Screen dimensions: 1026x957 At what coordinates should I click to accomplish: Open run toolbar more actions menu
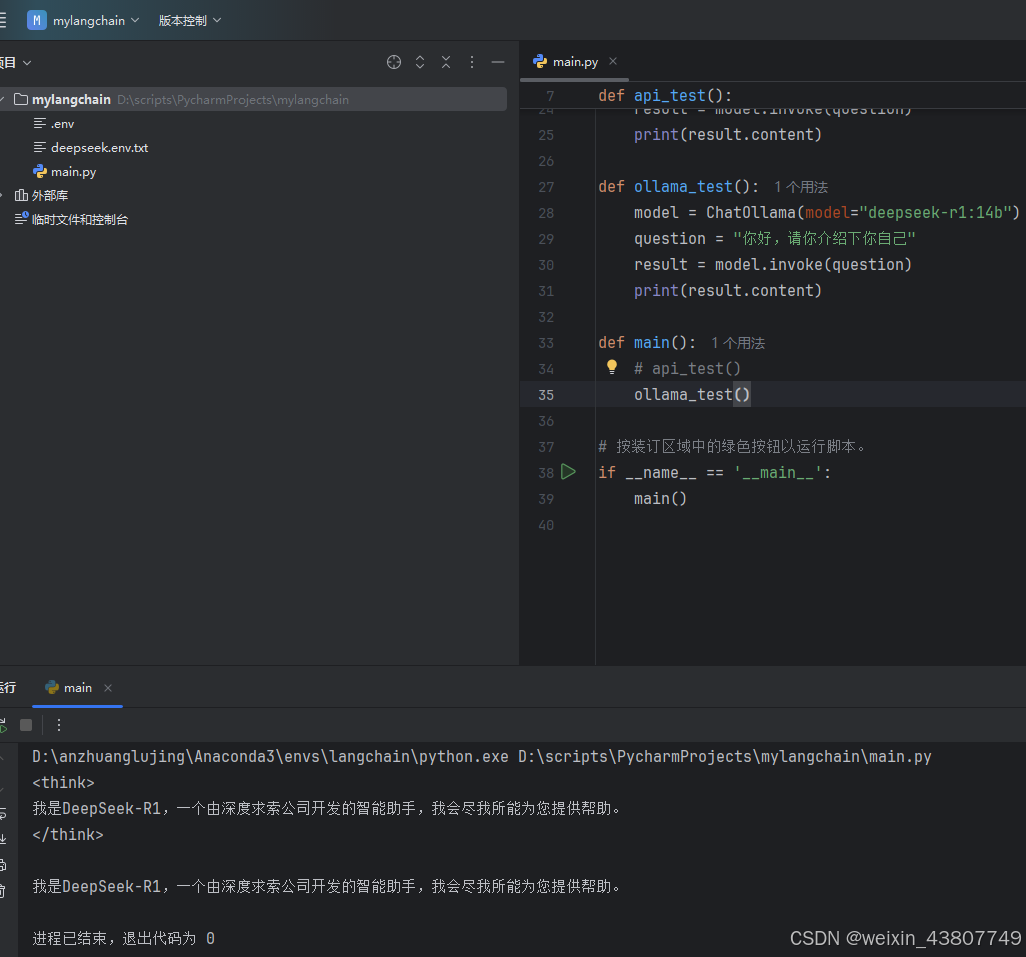pyautogui.click(x=59, y=725)
